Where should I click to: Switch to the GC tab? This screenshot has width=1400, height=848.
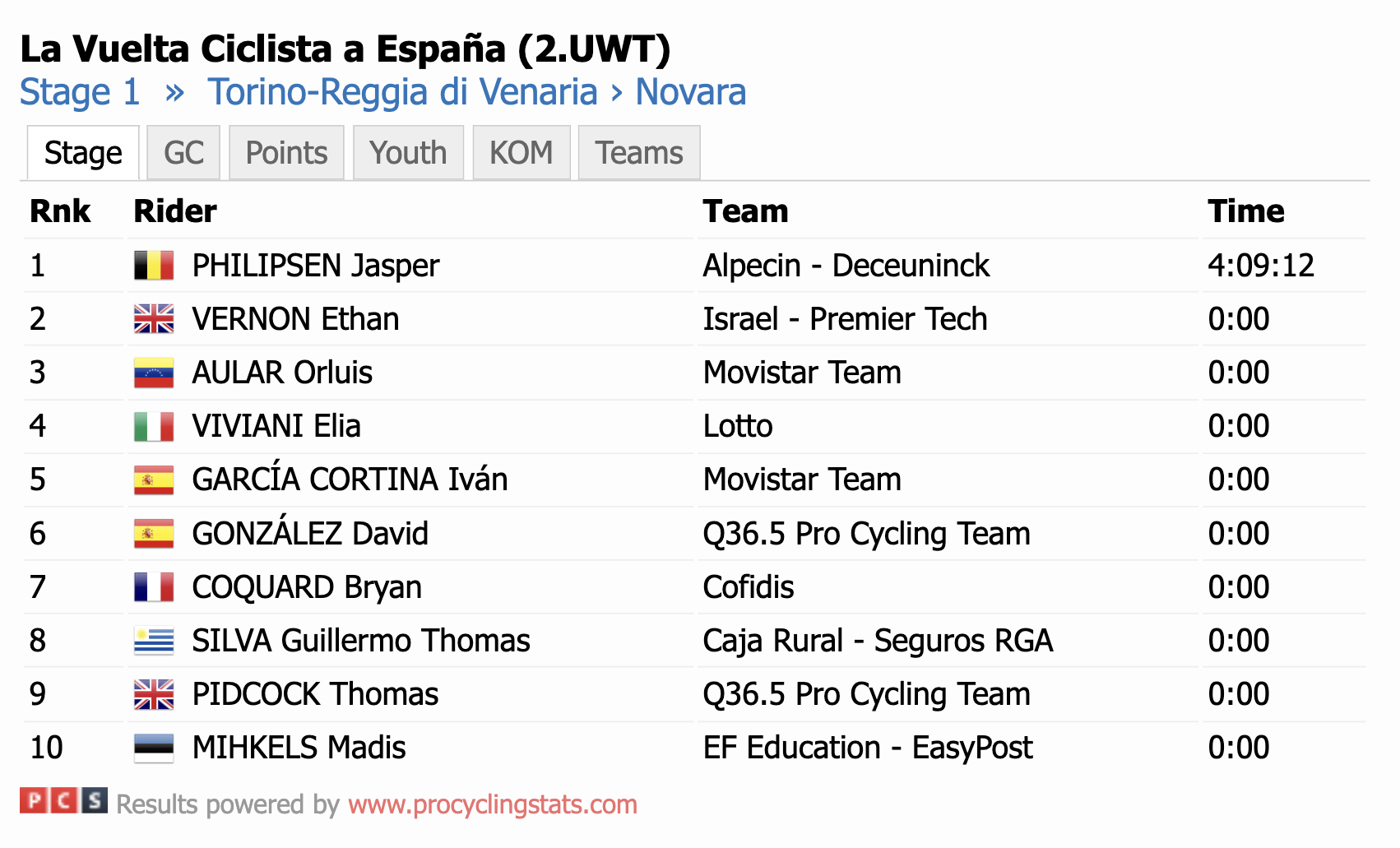183,153
